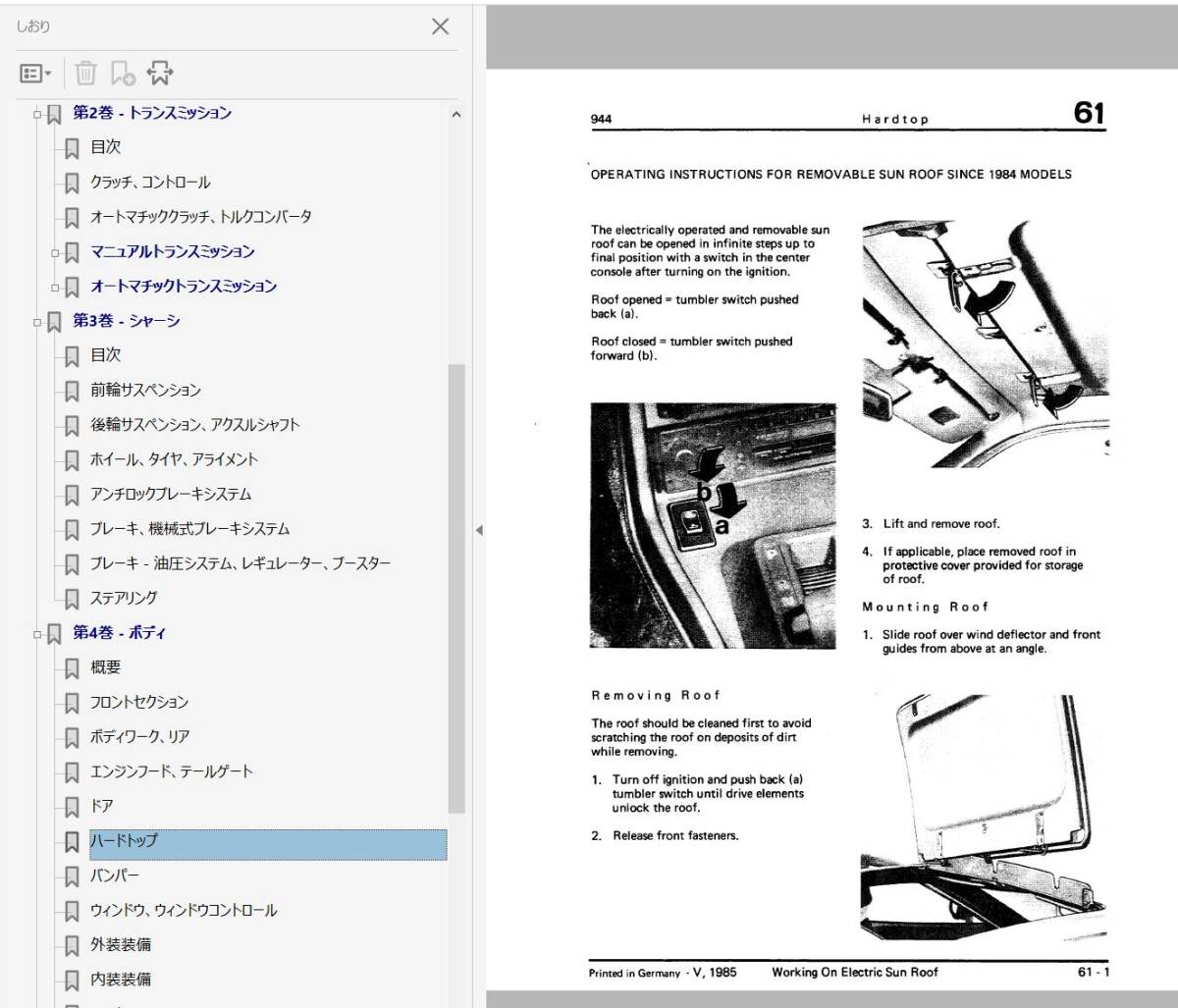1178x1008 pixels.
Task: Click the しおり panel title
Action: [x=33, y=27]
